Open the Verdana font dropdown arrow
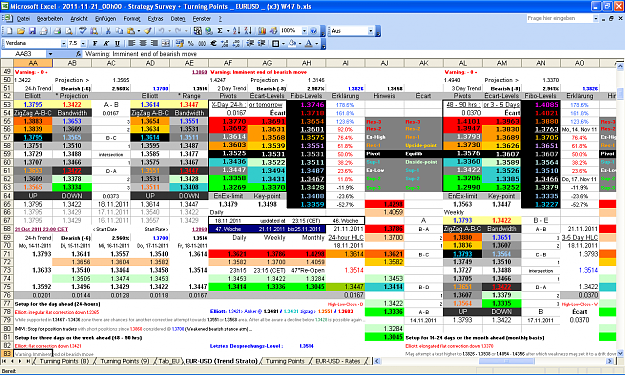The width and height of the screenshot is (625, 375). (x=63, y=43)
